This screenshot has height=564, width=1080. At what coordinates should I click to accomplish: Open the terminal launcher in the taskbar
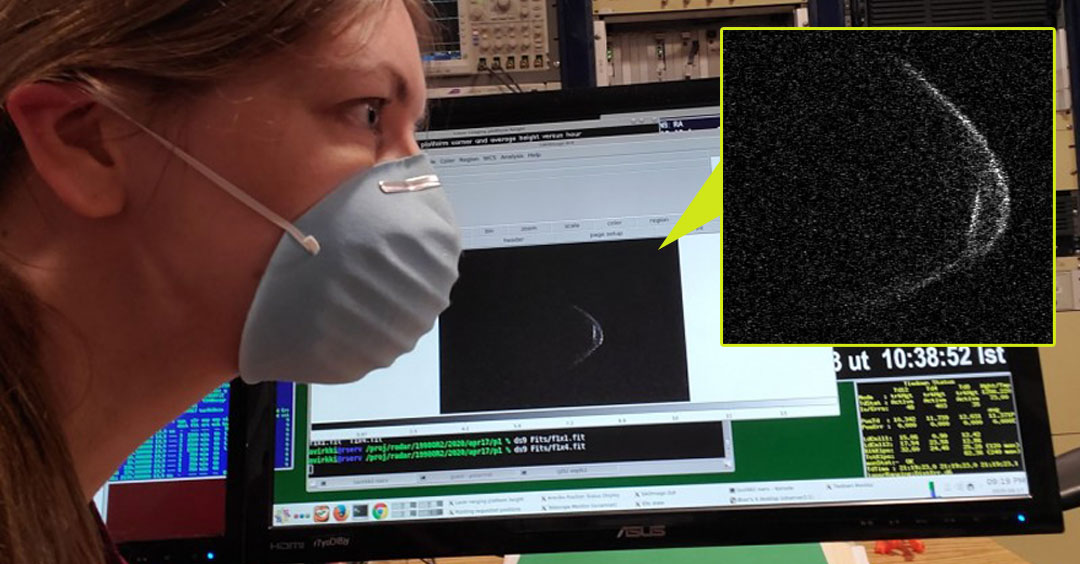pyautogui.click(x=360, y=512)
